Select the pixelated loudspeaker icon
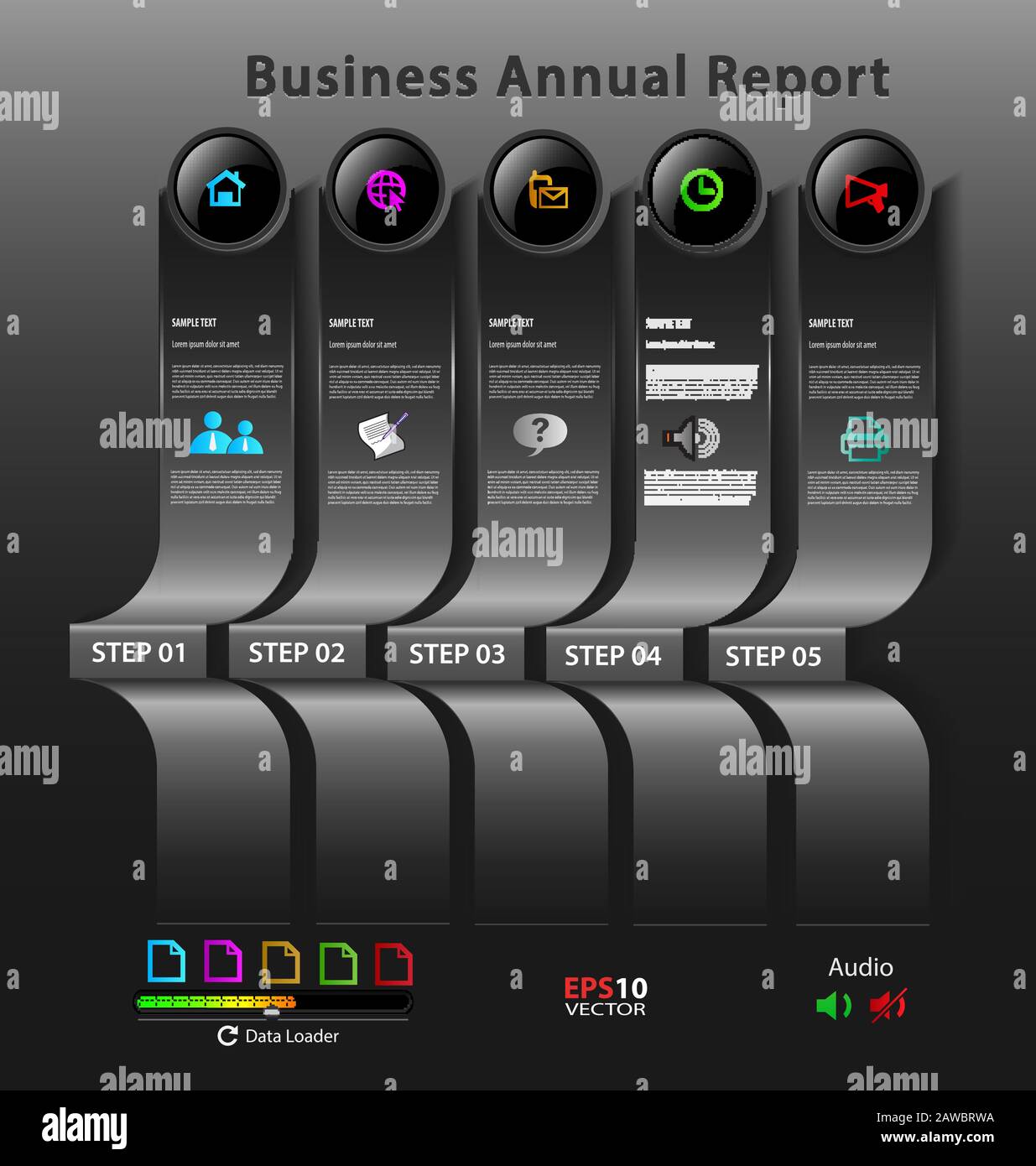Image resolution: width=1036 pixels, height=1166 pixels. coord(691,437)
